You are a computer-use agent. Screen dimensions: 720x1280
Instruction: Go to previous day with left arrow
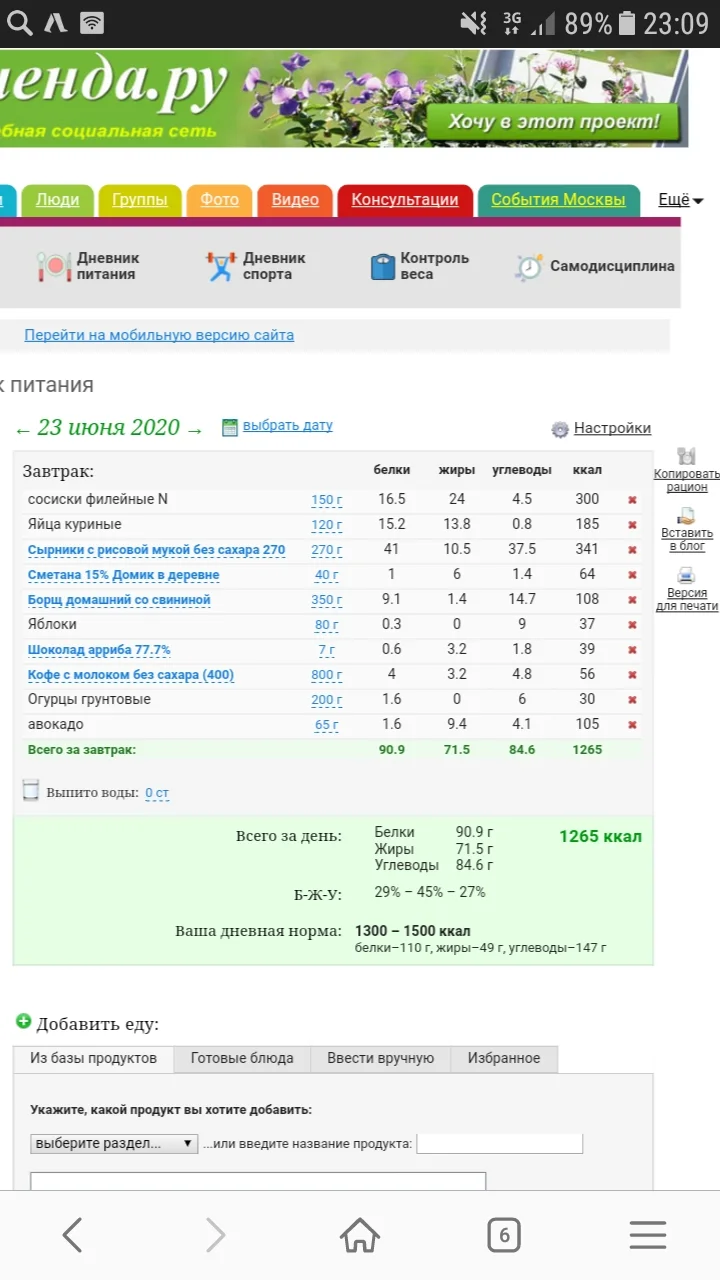tap(23, 430)
